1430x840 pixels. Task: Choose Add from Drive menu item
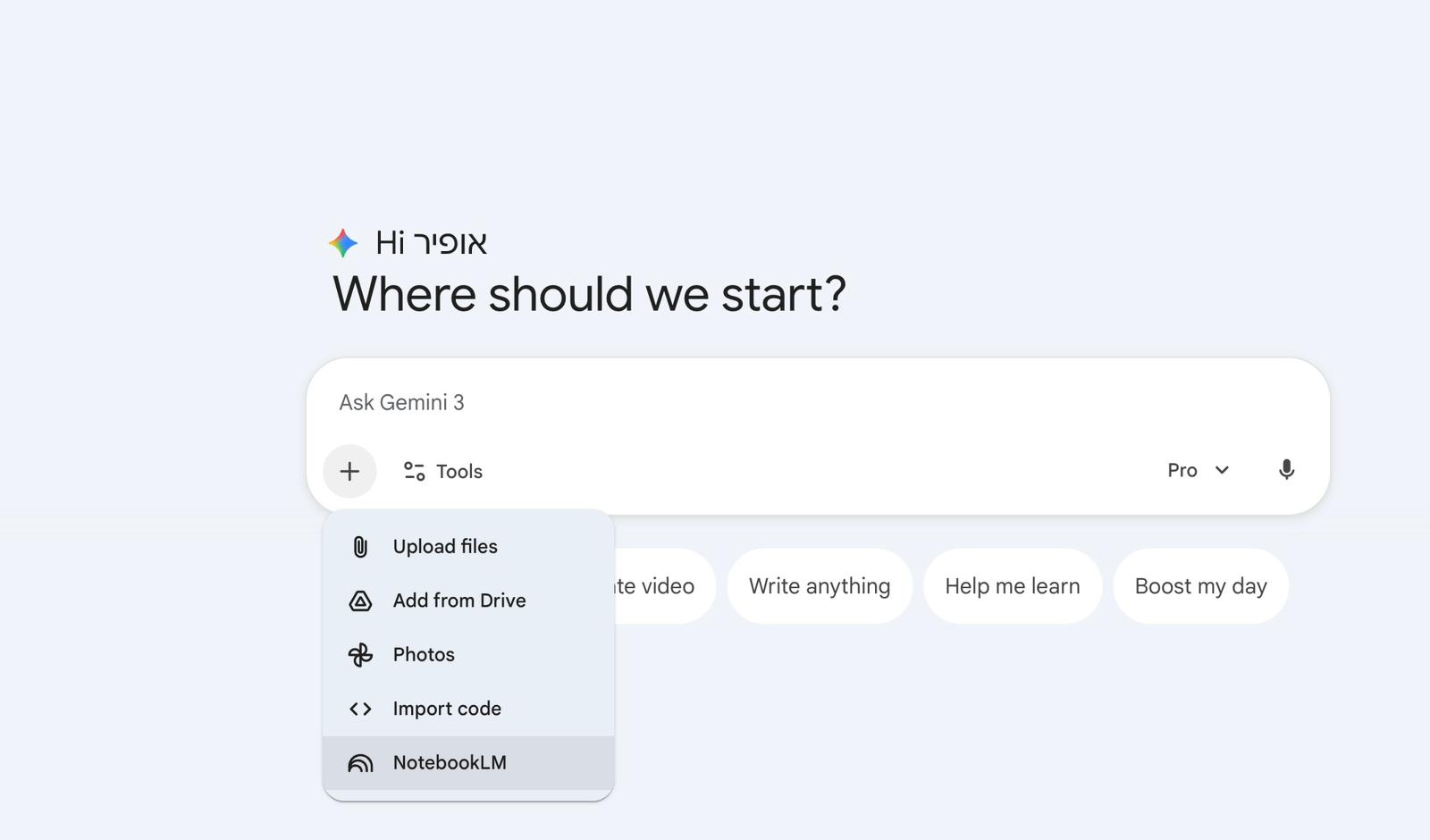[459, 601]
